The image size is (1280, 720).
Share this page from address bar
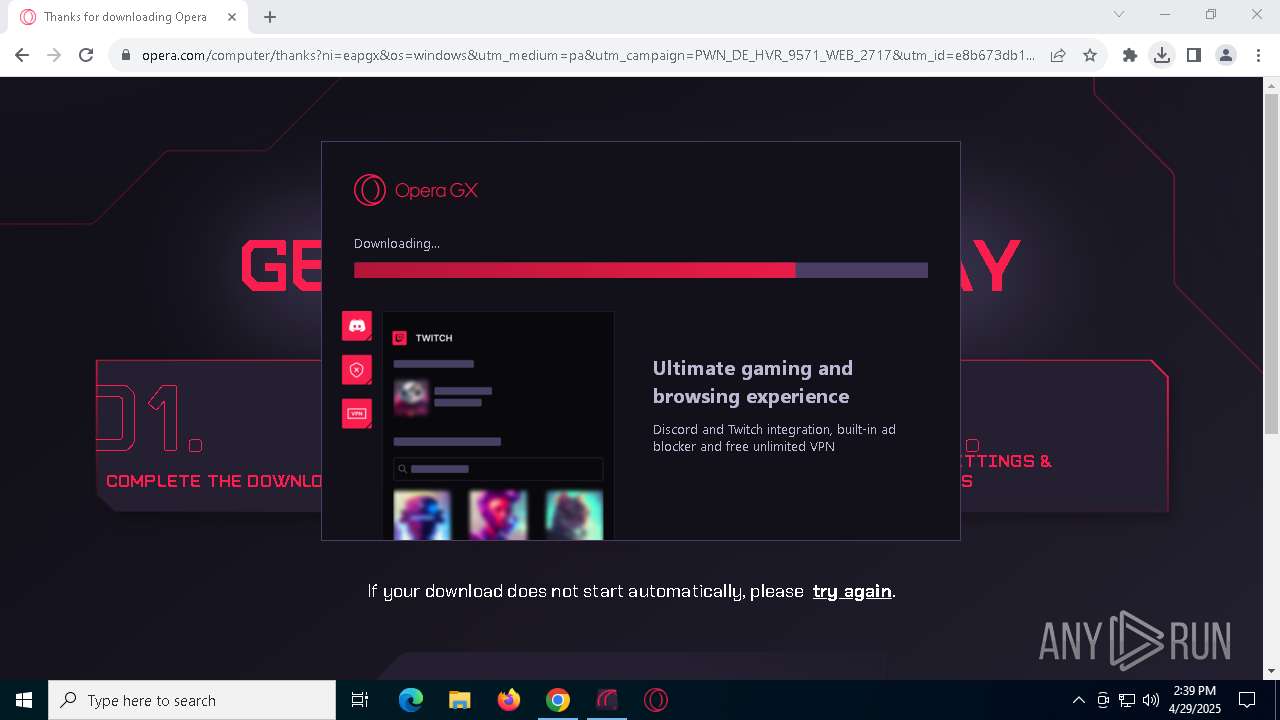point(1058,56)
